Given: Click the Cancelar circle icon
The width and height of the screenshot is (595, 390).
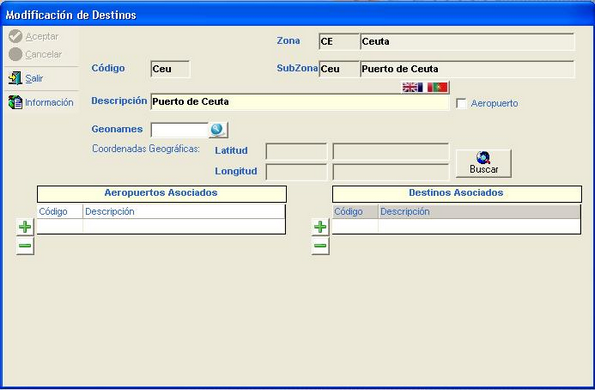Looking at the screenshot, I should click(16, 54).
